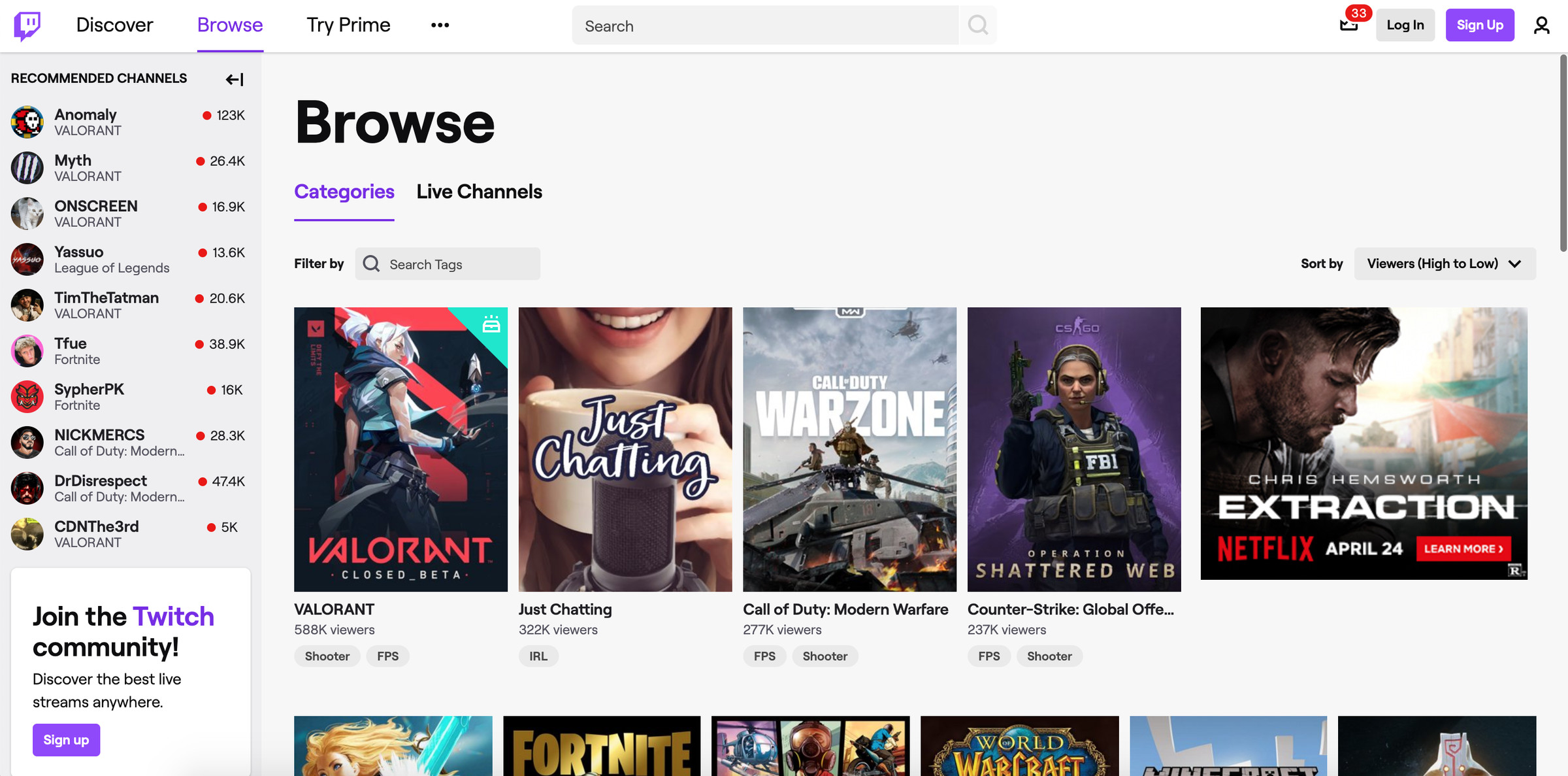The height and width of the screenshot is (776, 1568).
Task: Open the three-dots more menu
Action: pyautogui.click(x=440, y=25)
